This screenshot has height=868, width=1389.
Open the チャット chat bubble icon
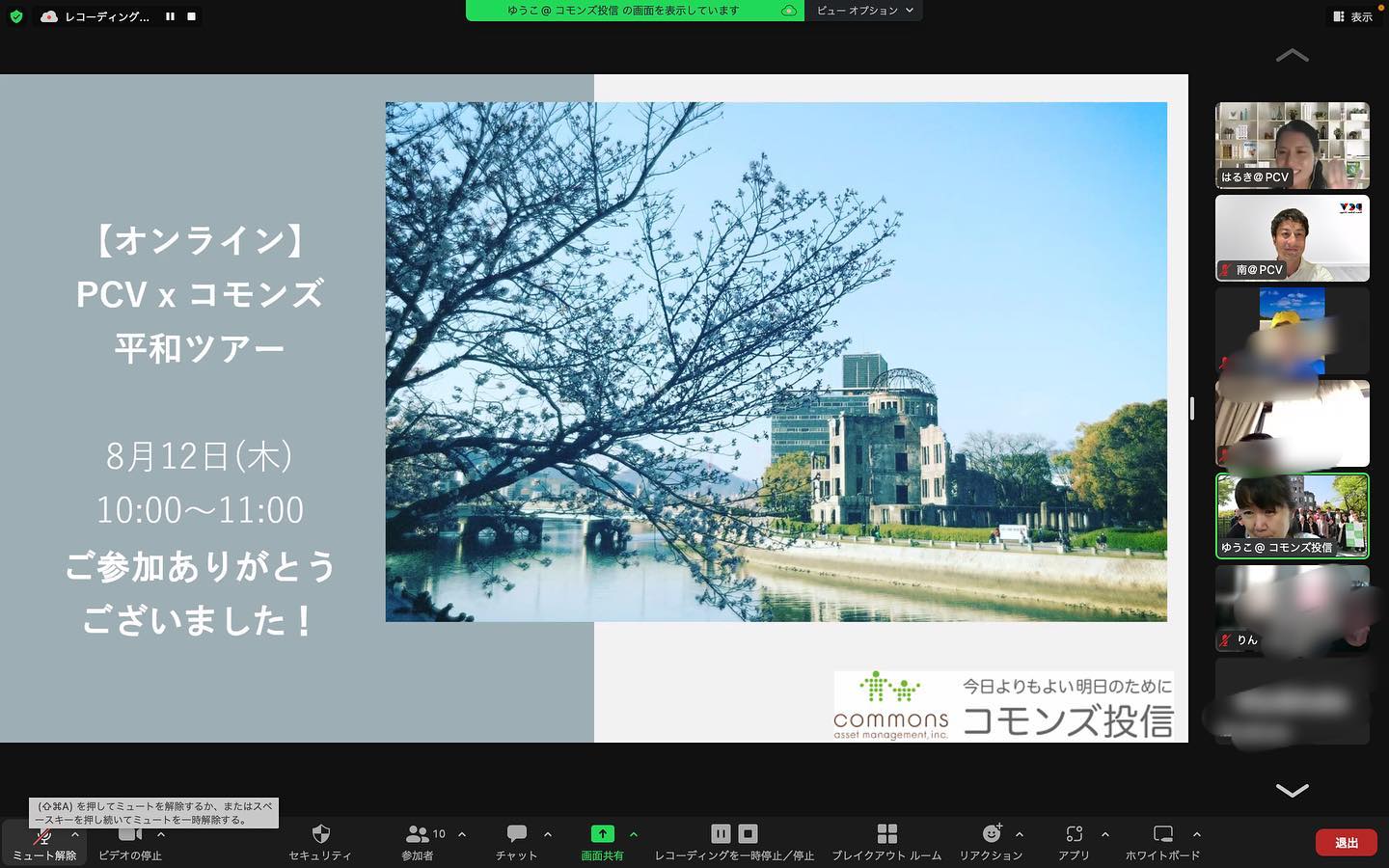coord(517,834)
